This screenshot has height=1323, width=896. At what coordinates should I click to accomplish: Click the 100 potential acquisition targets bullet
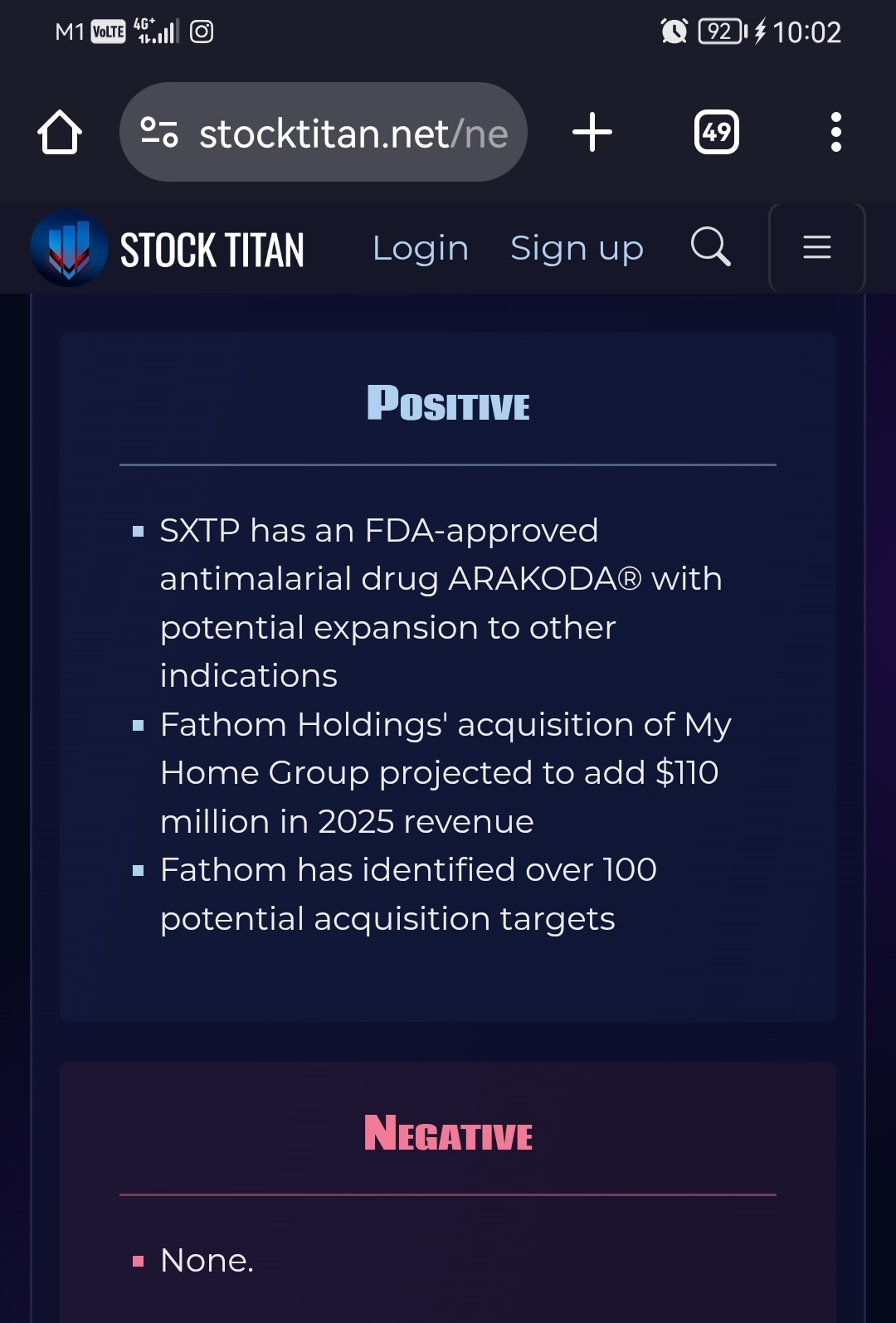click(408, 894)
